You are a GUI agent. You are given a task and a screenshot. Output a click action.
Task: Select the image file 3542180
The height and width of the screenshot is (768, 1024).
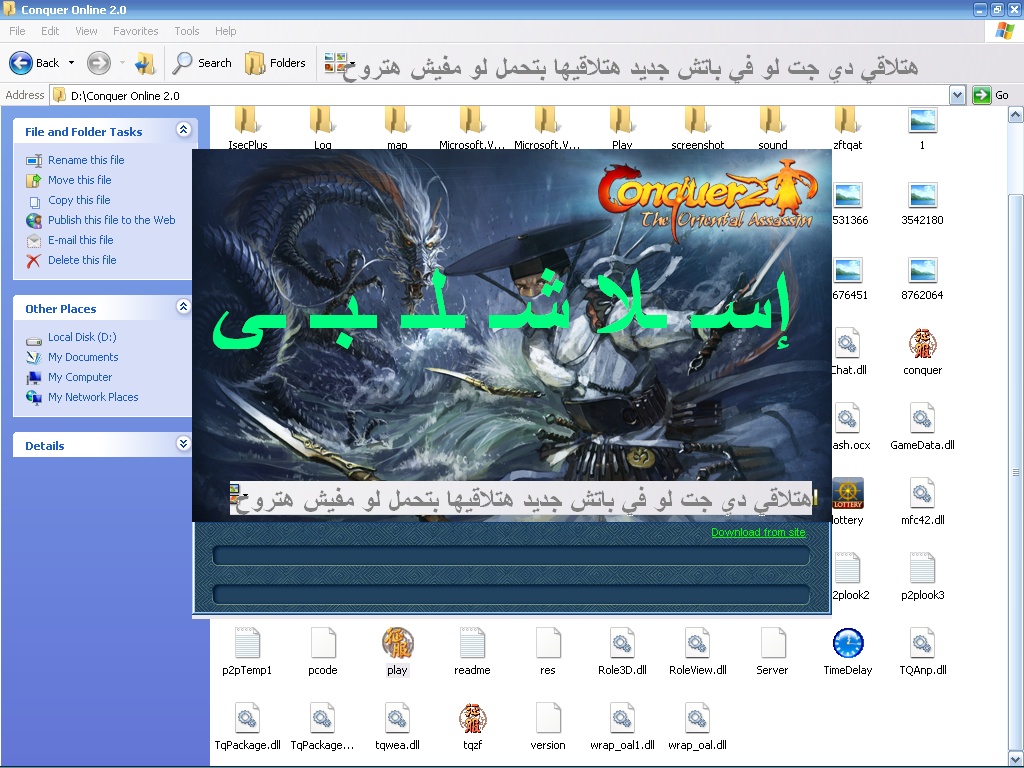922,203
